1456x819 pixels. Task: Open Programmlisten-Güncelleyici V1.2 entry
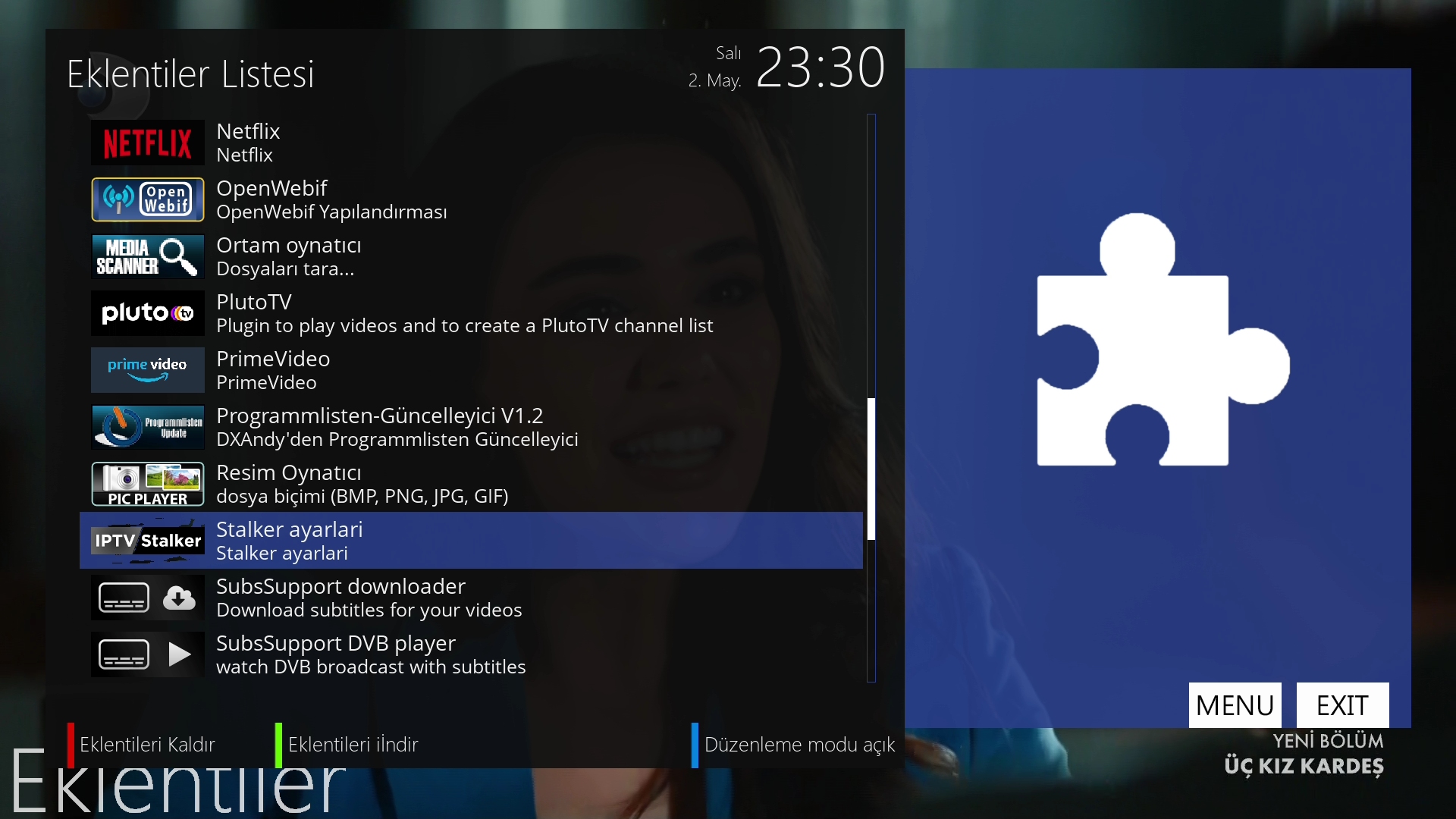pos(471,427)
